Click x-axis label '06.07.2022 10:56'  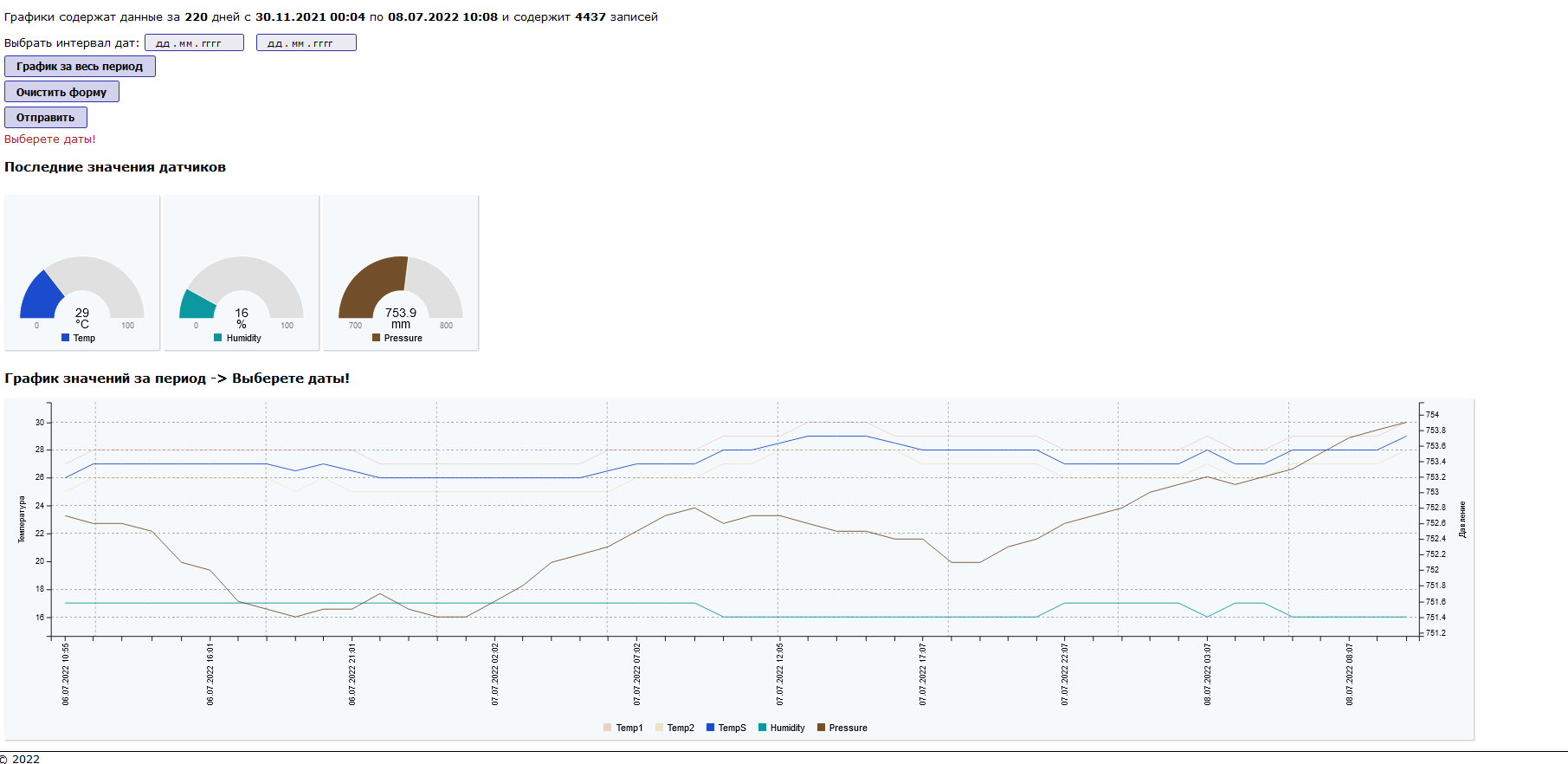[66, 674]
